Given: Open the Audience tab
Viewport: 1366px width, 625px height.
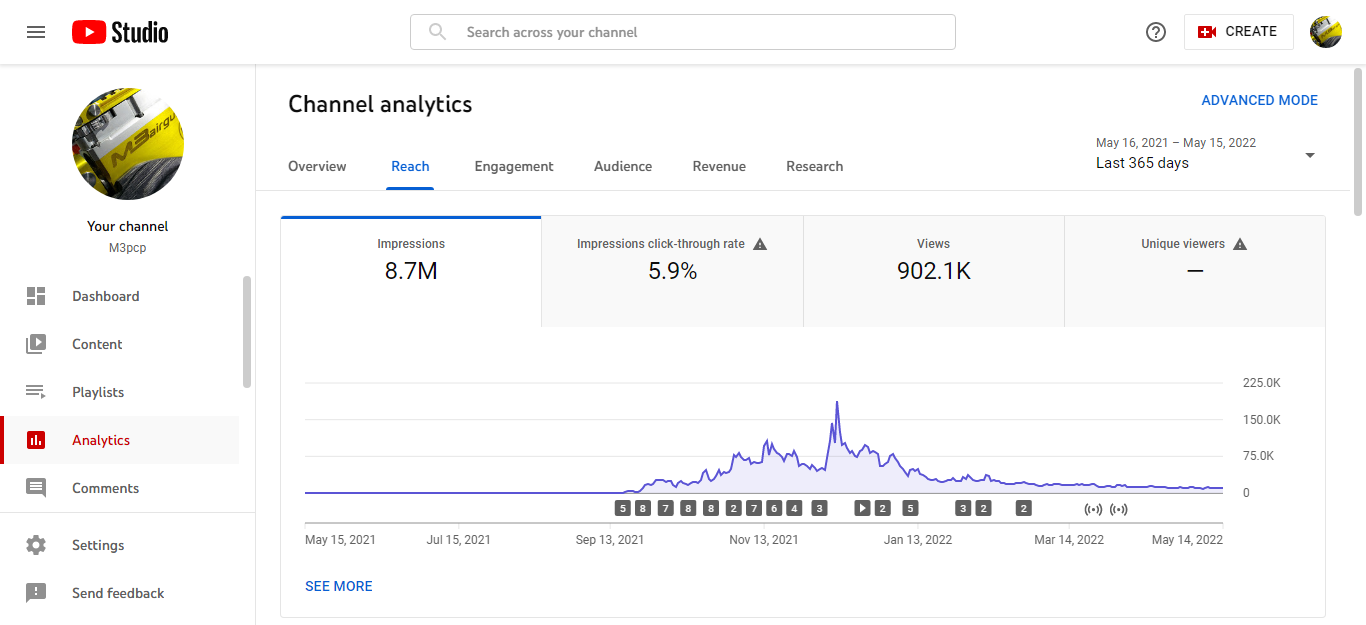Looking at the screenshot, I should pos(623,166).
